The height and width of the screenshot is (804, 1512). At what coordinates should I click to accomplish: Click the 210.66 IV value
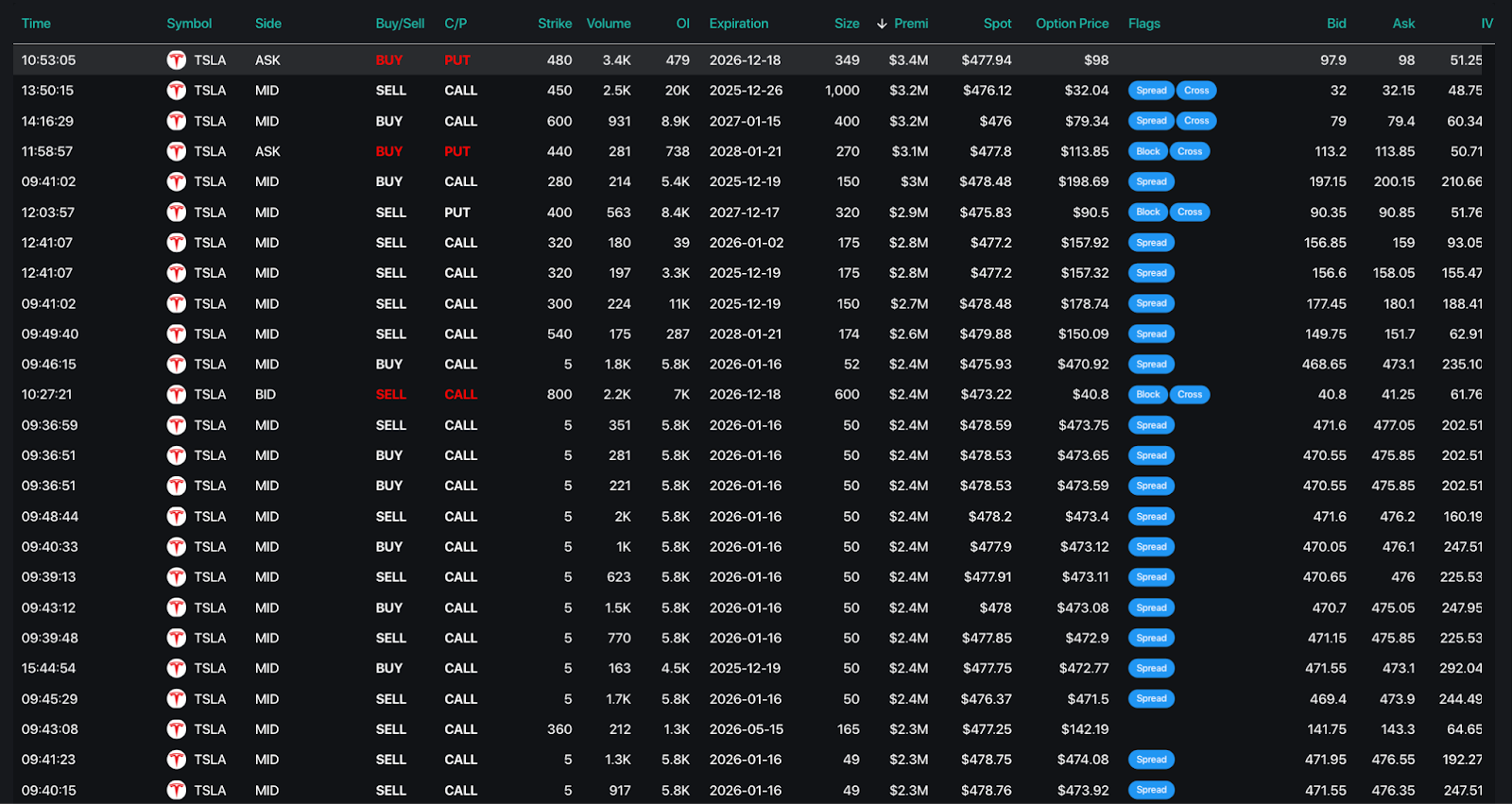click(1461, 181)
